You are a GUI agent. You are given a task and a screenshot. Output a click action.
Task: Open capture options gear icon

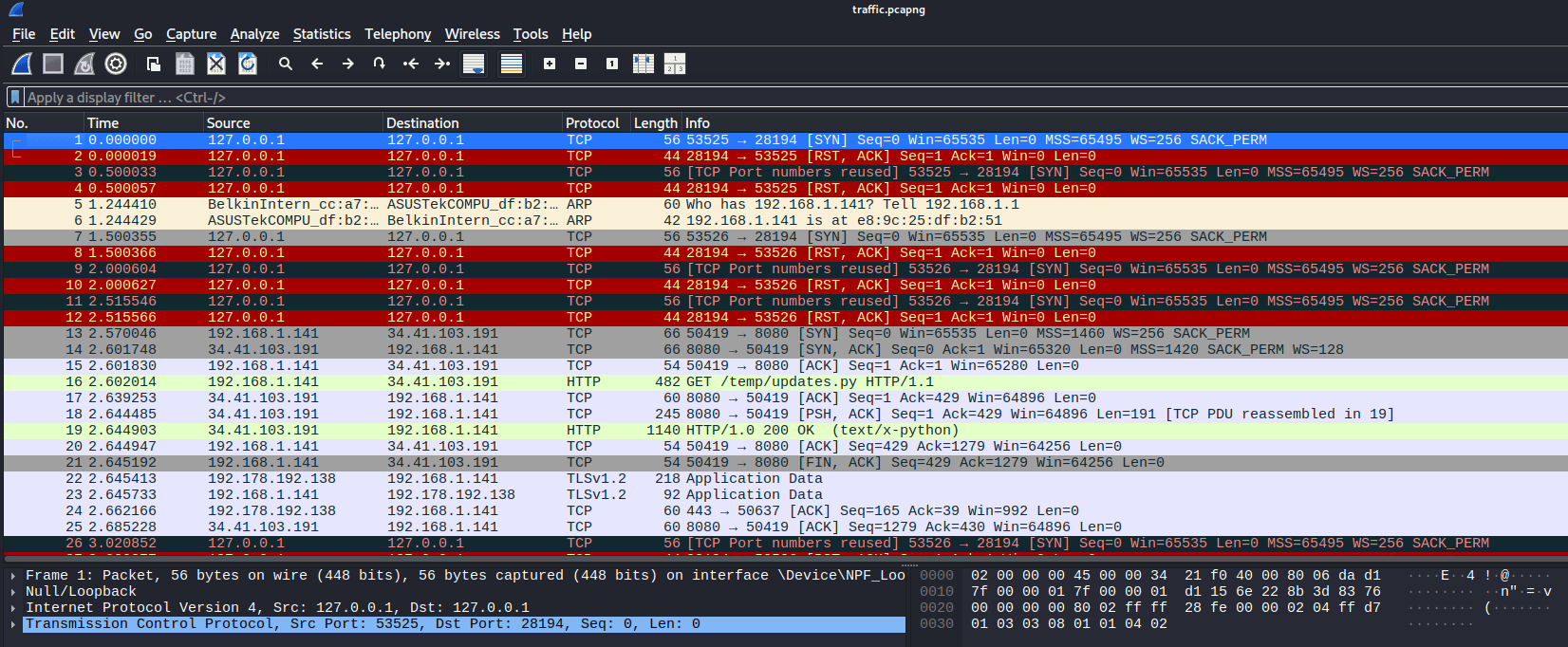tap(116, 64)
